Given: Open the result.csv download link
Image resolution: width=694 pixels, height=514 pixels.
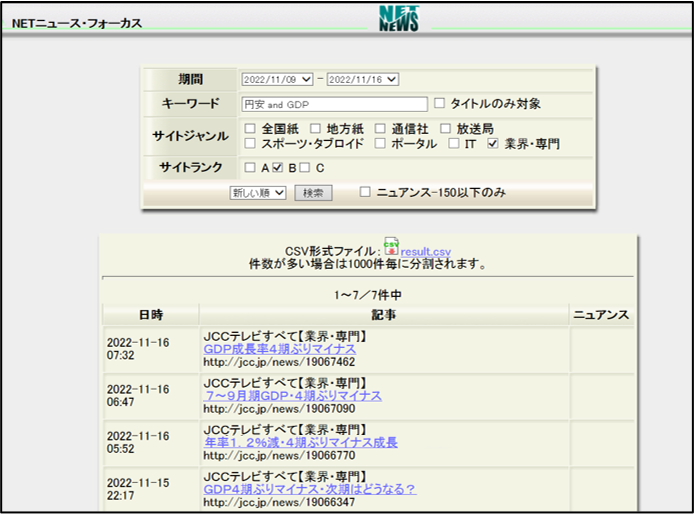Looking at the screenshot, I should pyautogui.click(x=425, y=251).
